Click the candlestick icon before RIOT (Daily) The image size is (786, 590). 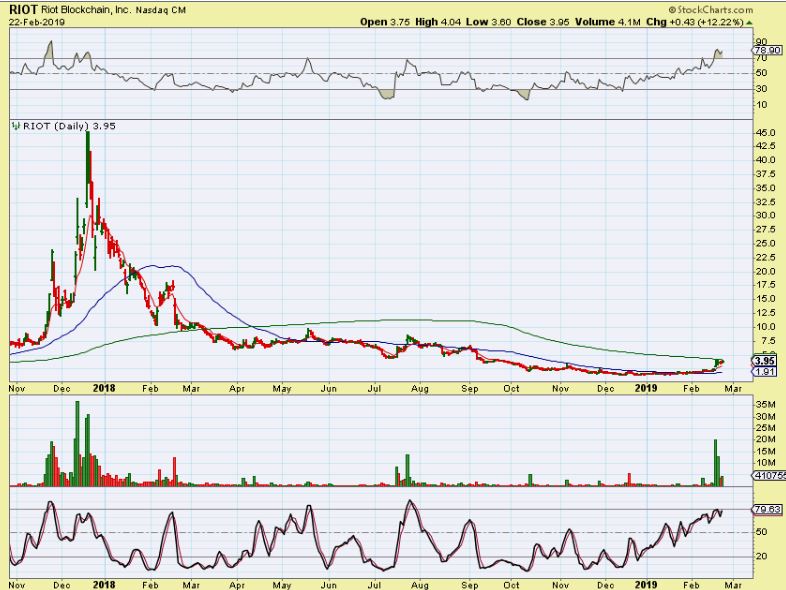coord(16,126)
